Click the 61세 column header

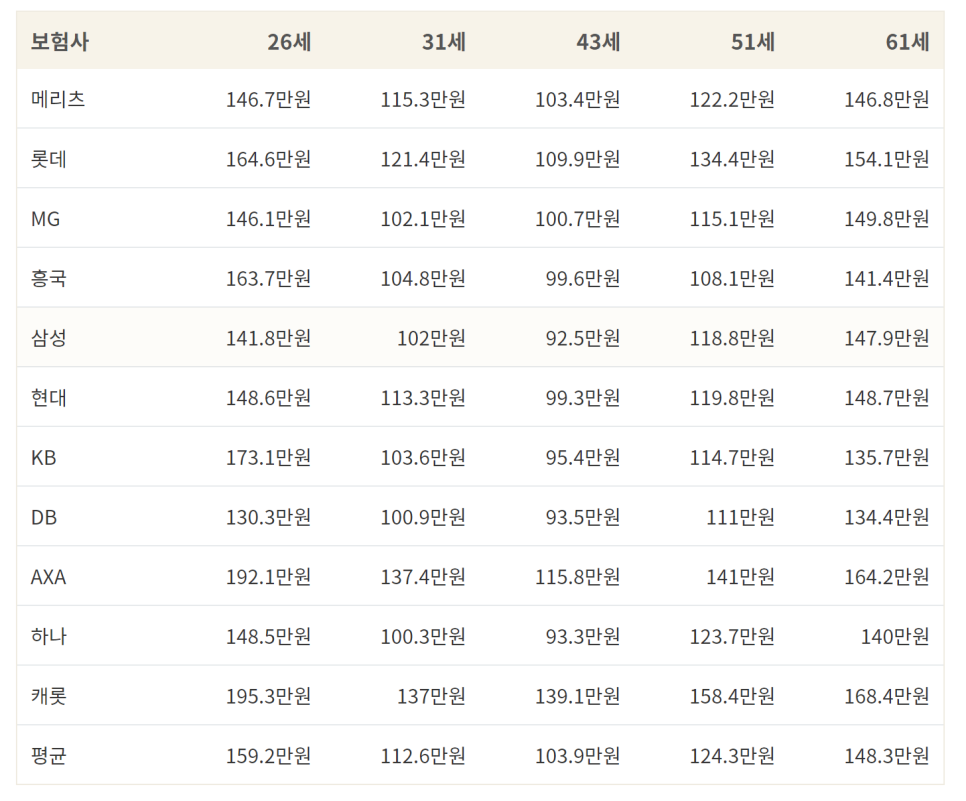click(907, 42)
